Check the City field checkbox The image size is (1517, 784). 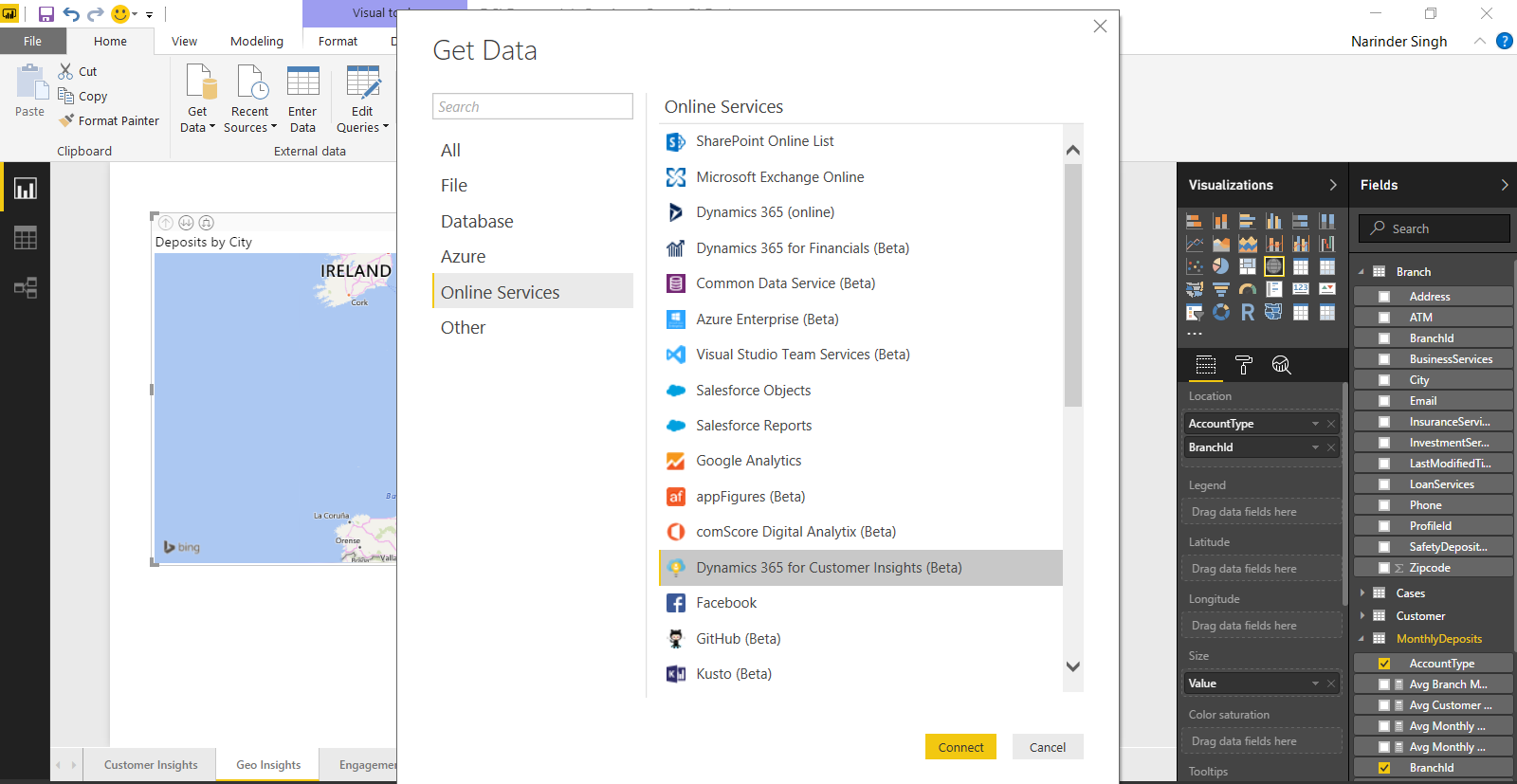(1384, 380)
